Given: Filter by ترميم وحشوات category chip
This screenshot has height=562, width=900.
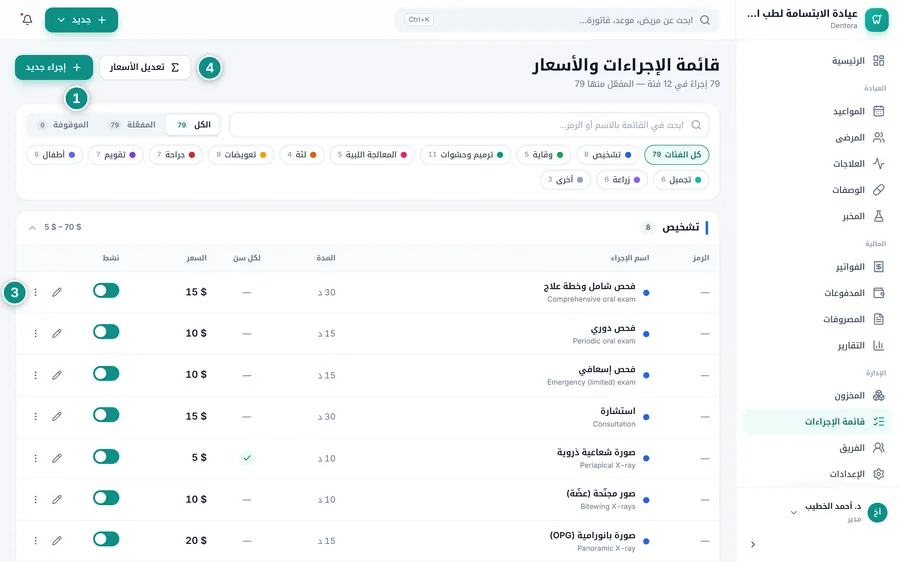Looking at the screenshot, I should pyautogui.click(x=465, y=154).
